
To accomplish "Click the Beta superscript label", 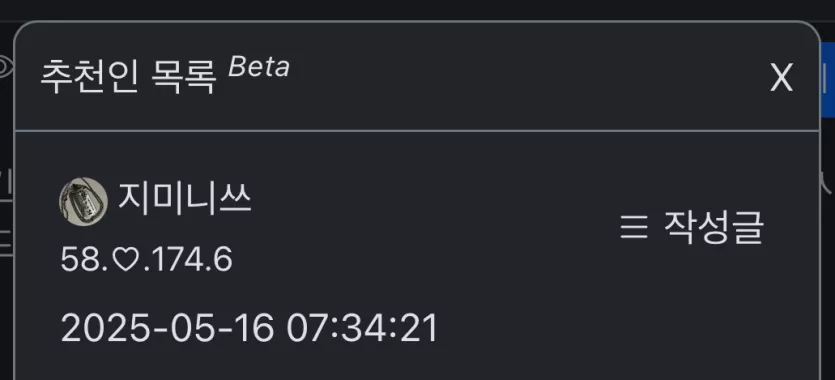I will point(259,68).
